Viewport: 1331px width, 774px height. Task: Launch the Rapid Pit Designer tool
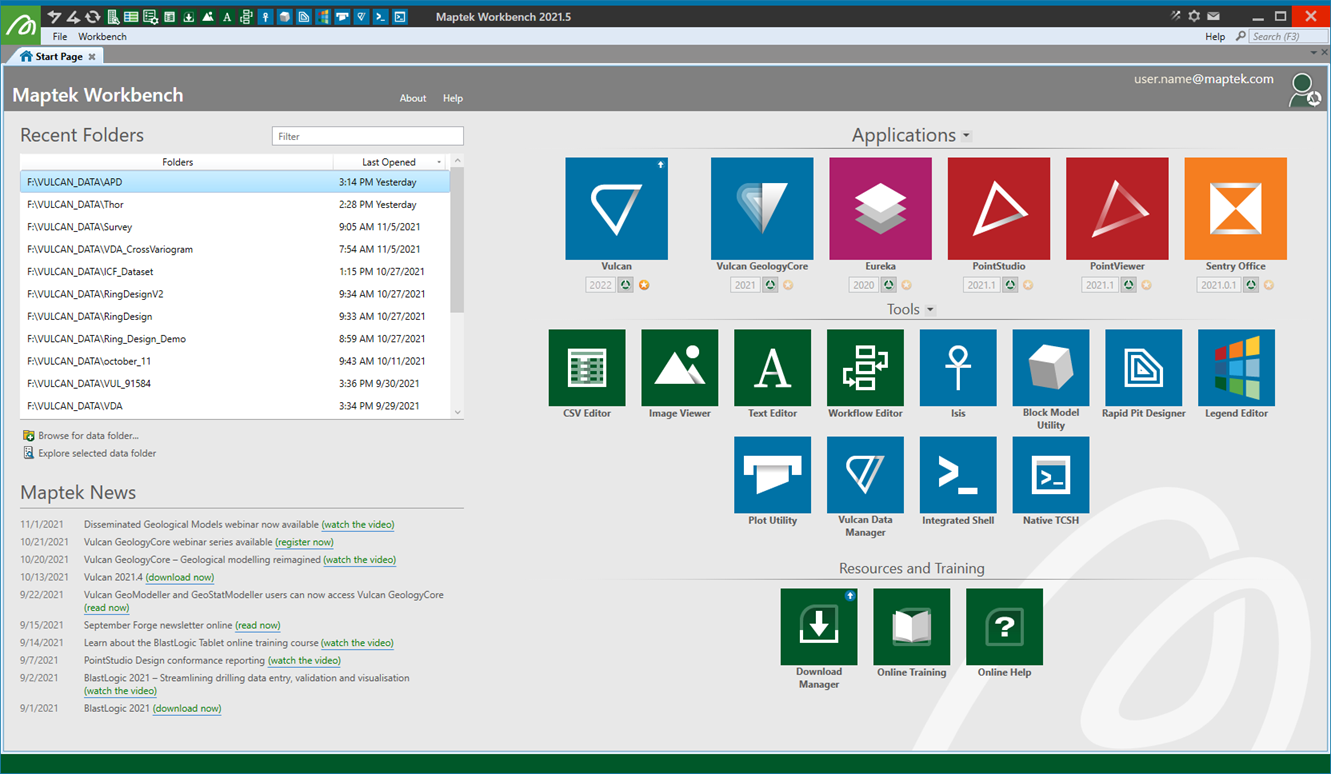[x=1143, y=368]
